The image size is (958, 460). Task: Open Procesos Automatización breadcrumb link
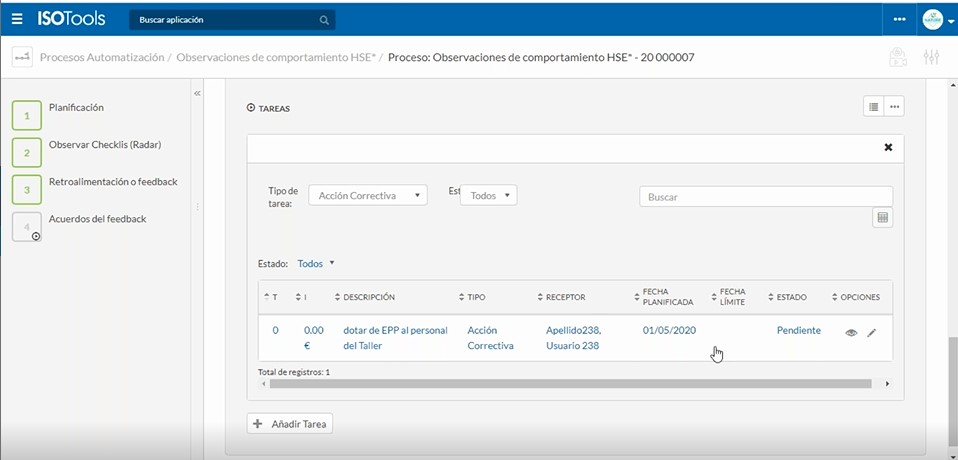tap(101, 58)
